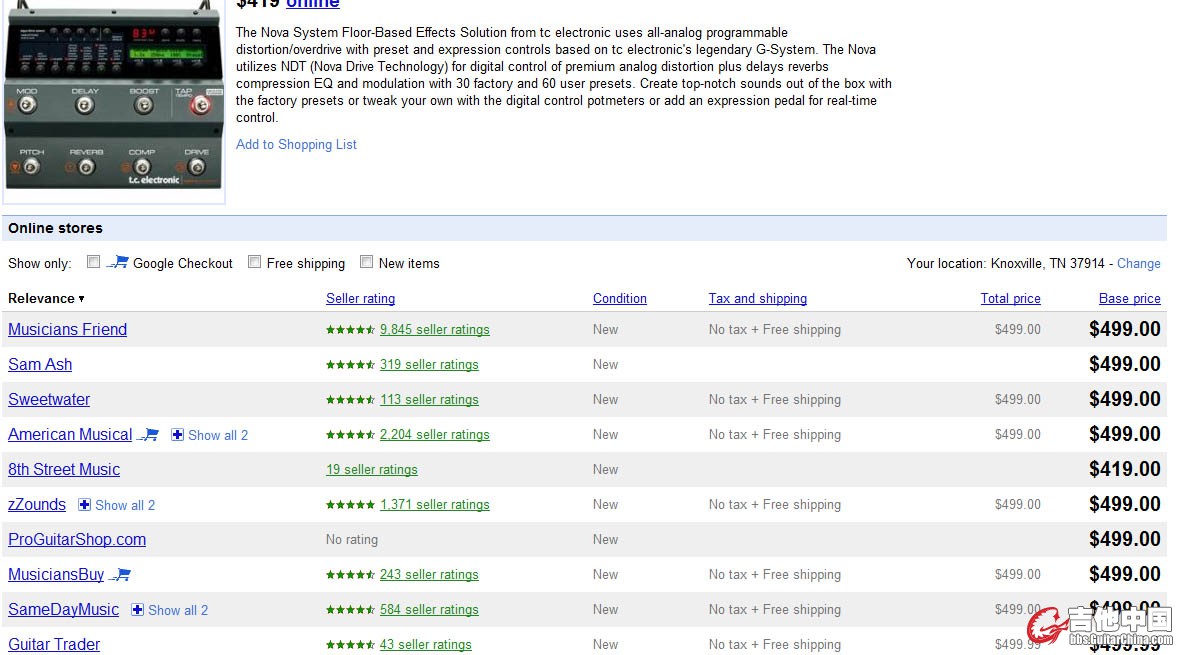Click the star rating for Sam Ash
1180x655 pixels.
click(350, 364)
